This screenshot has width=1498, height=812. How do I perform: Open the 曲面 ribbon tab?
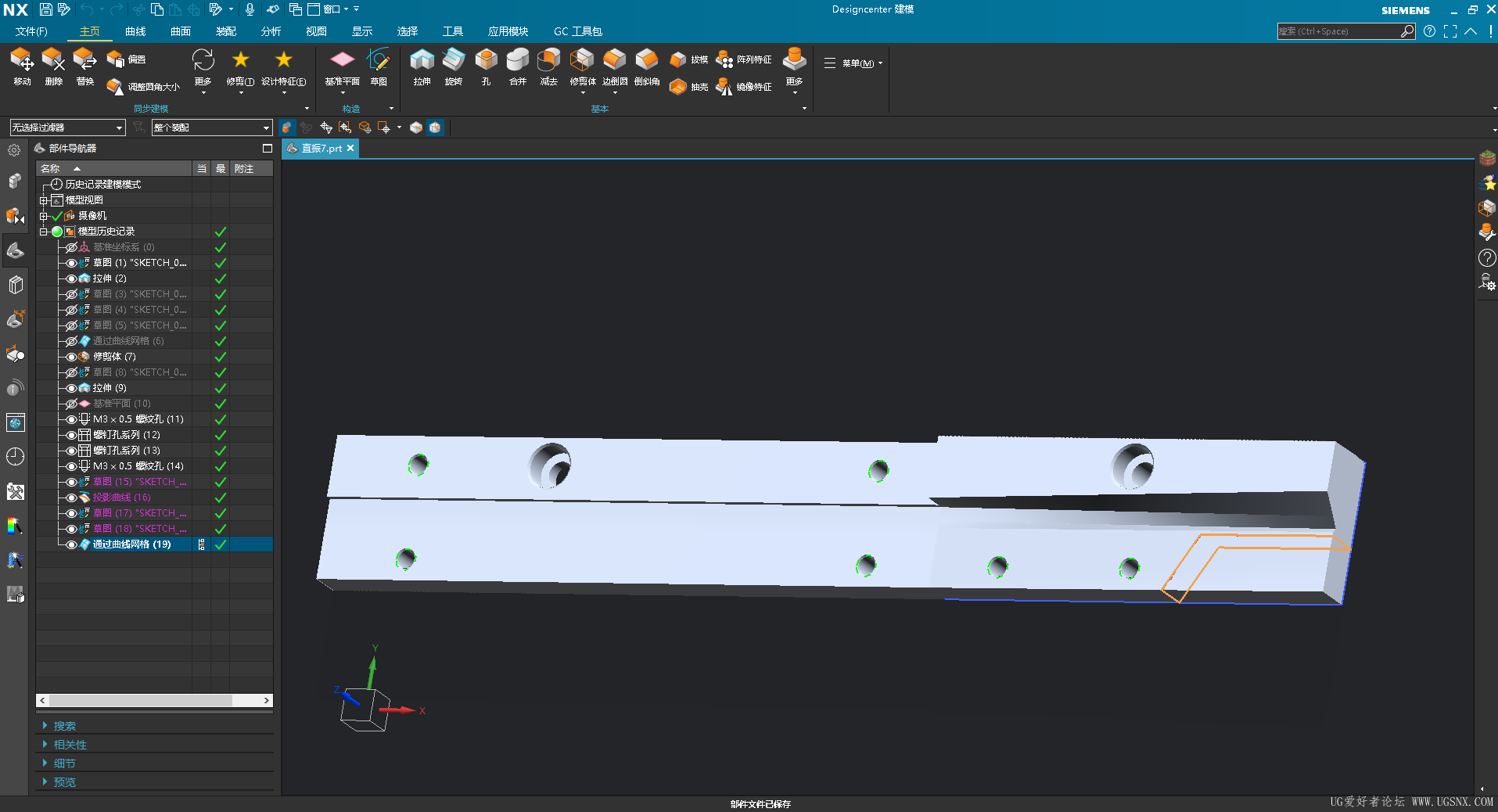(181, 31)
